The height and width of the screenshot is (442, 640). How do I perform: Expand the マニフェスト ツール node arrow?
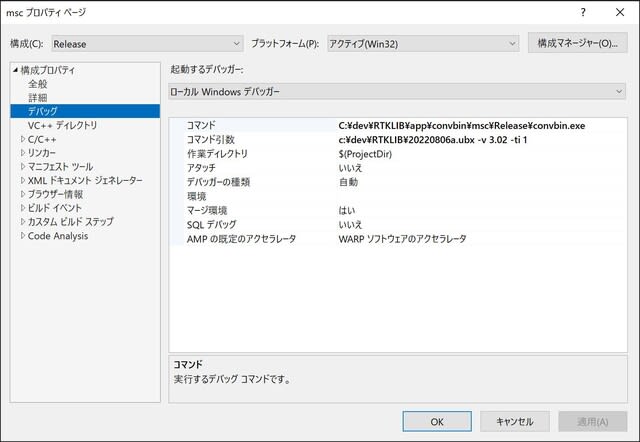coord(23,167)
